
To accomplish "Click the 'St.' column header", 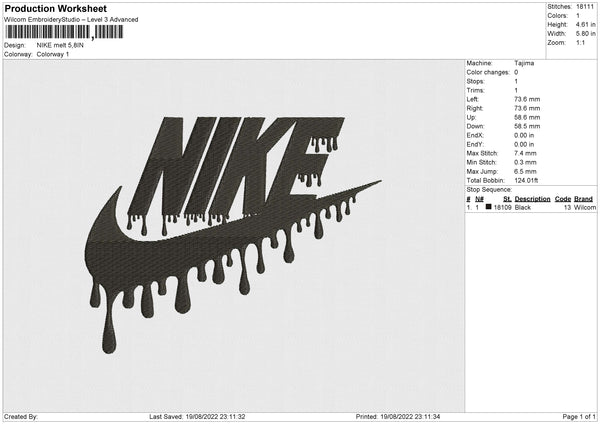I will pyautogui.click(x=507, y=199).
